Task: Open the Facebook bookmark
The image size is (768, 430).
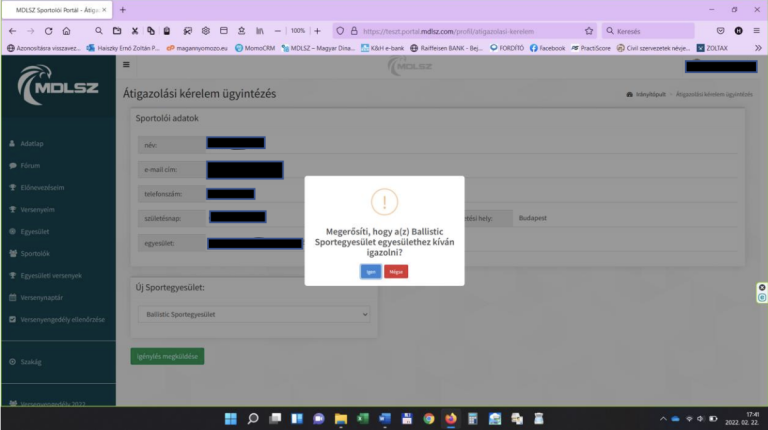Action: point(547,47)
